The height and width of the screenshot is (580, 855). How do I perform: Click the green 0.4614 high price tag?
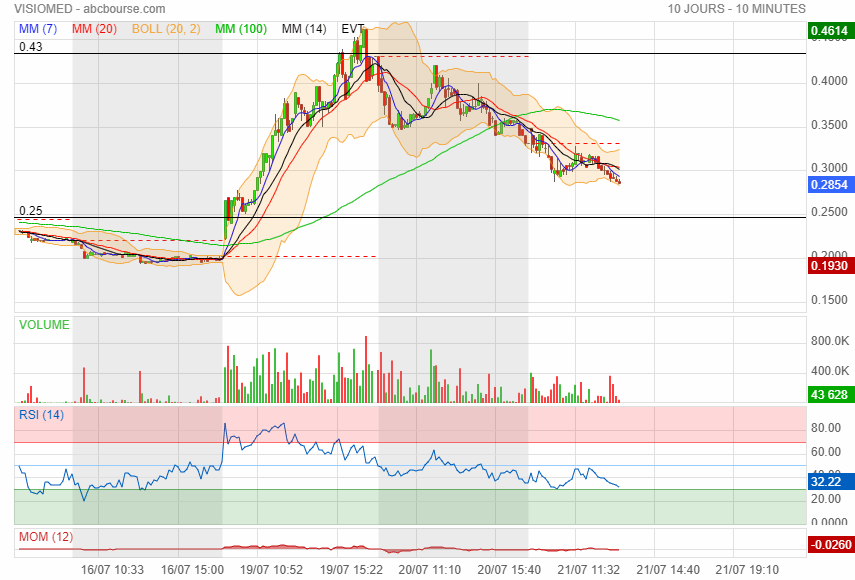(x=830, y=31)
